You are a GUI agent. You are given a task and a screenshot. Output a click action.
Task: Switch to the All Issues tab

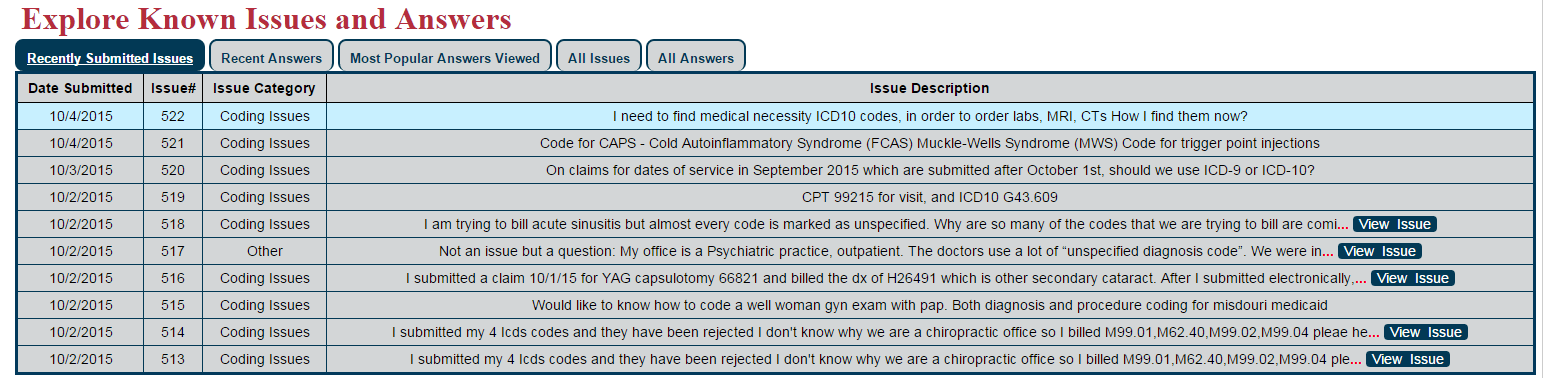[x=599, y=57]
